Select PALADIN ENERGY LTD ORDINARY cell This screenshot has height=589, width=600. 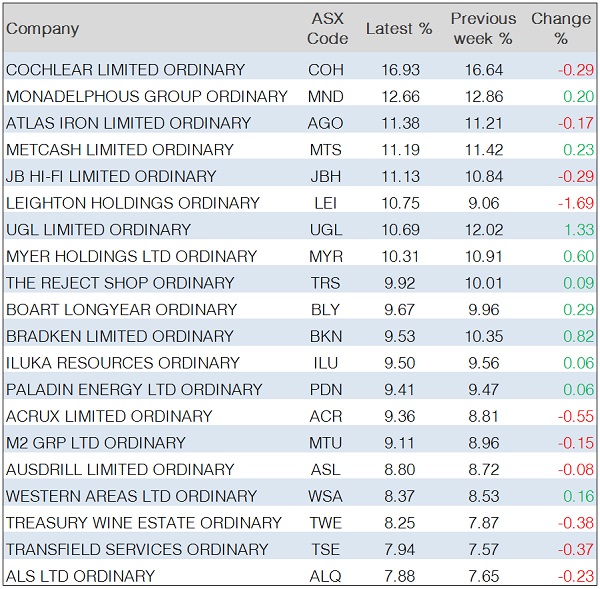pos(134,390)
